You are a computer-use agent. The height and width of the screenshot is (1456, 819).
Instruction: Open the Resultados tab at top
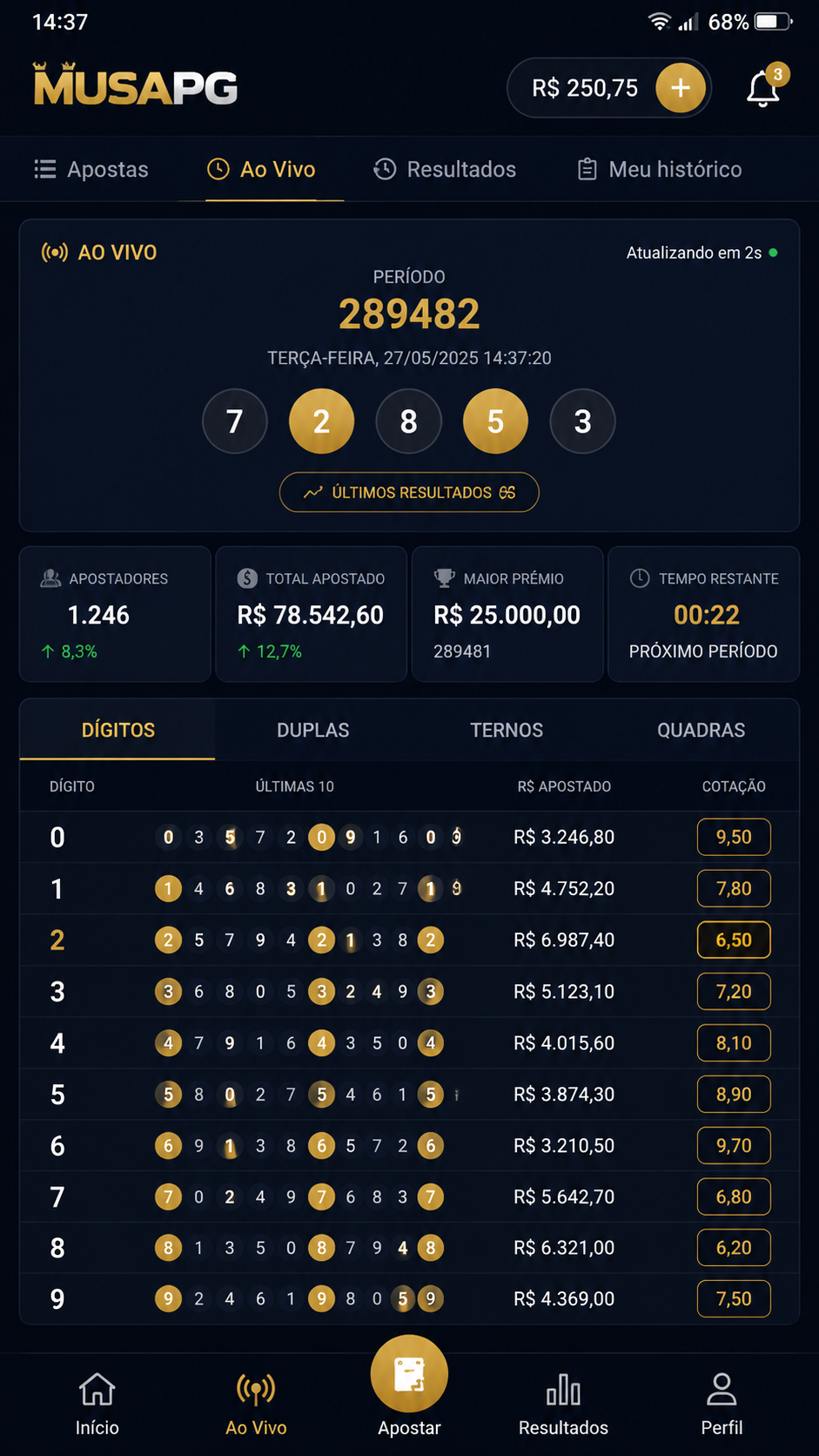445,169
